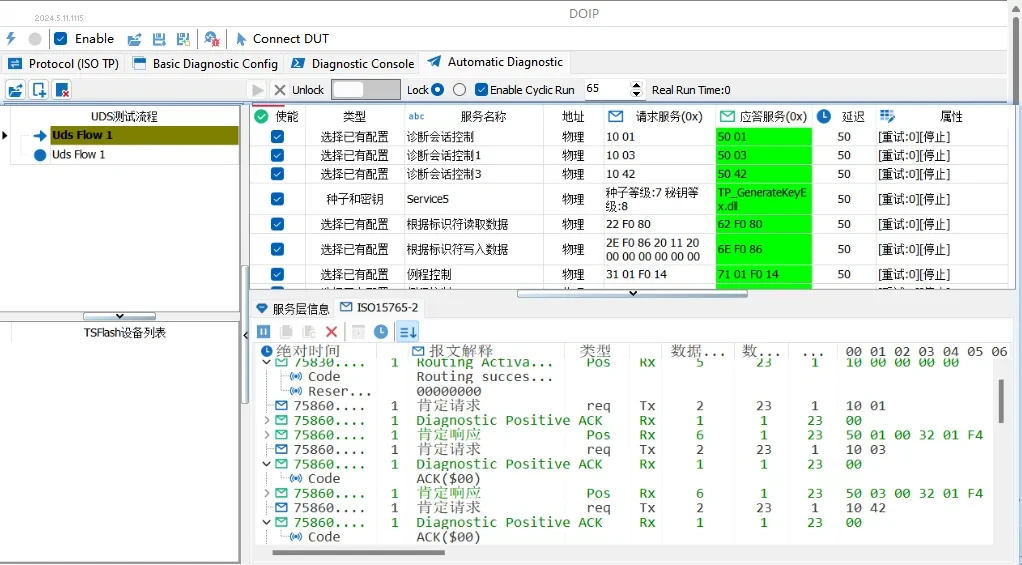Image resolution: width=1022 pixels, height=565 pixels.
Task: Toggle the Enable Cyclic Run checkbox
Action: coord(482,90)
